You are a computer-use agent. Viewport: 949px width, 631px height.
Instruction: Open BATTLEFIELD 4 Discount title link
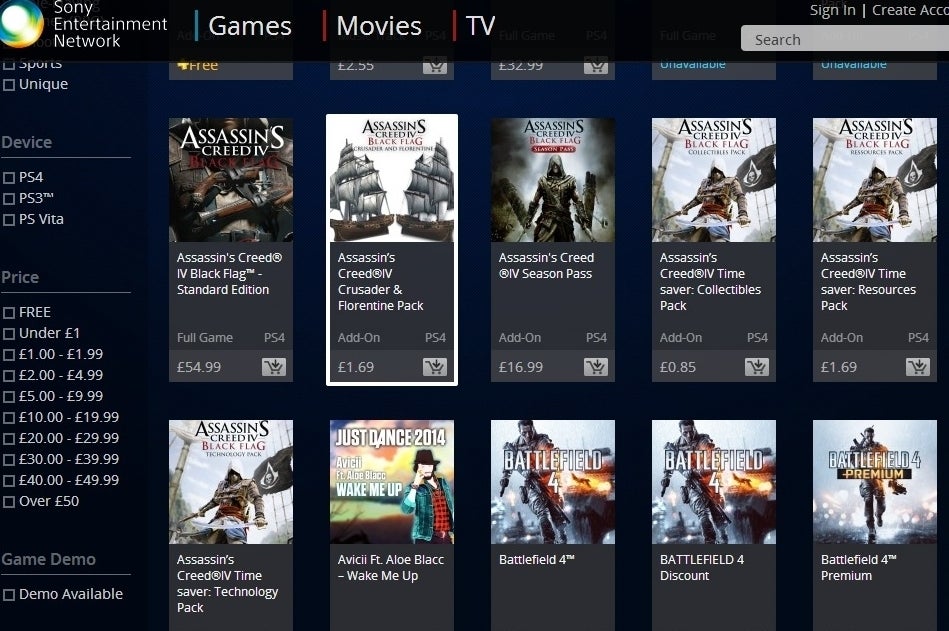[702, 567]
